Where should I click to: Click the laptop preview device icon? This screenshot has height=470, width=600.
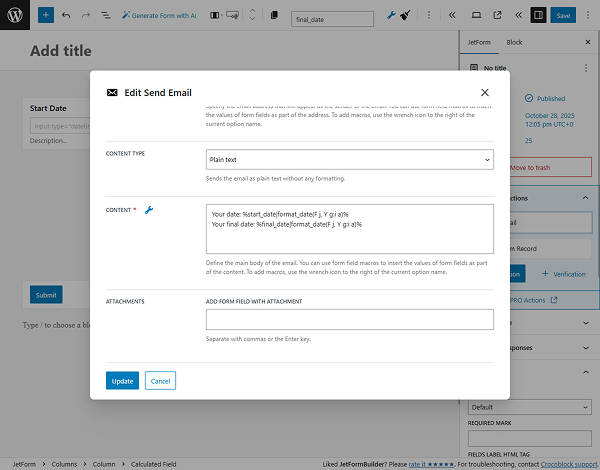476,15
